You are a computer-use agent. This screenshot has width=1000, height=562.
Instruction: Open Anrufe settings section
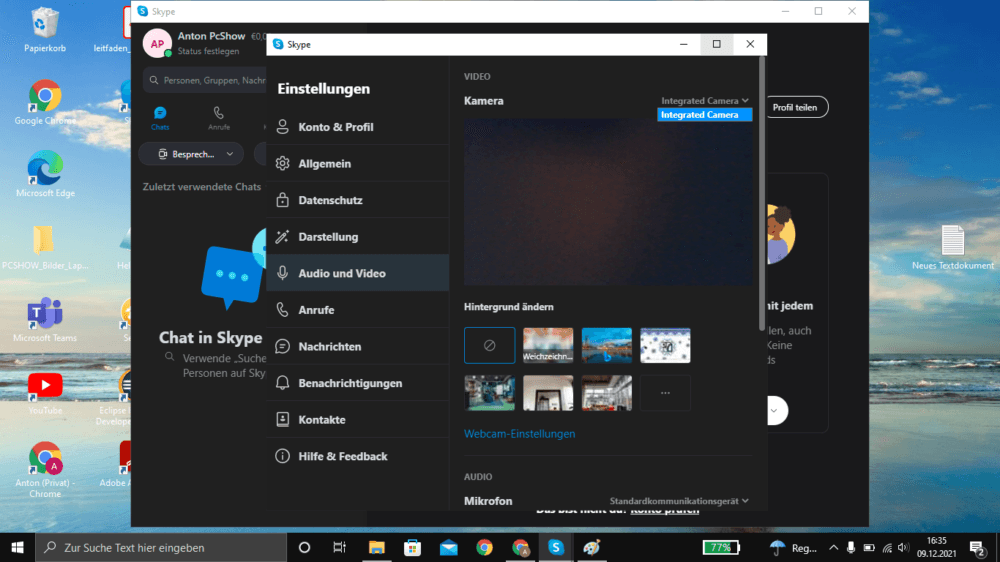click(358, 310)
